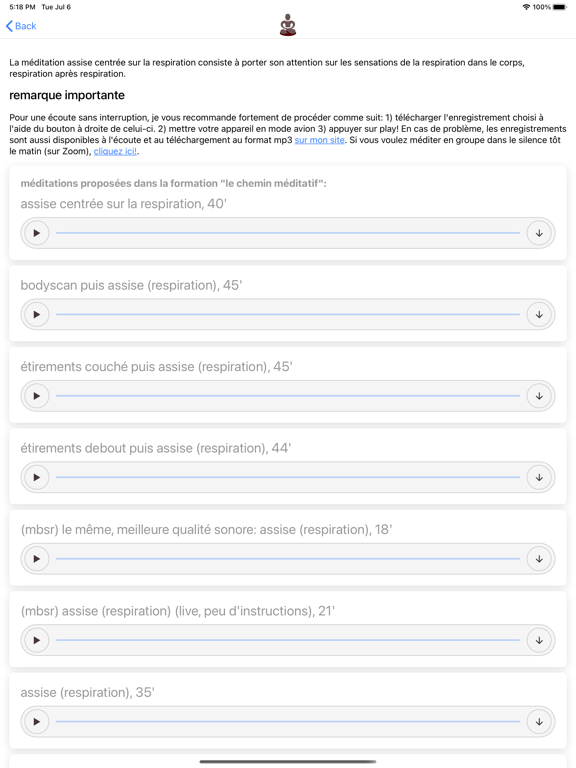
Task: Seek within the étirements debout progress bar
Action: tap(288, 478)
